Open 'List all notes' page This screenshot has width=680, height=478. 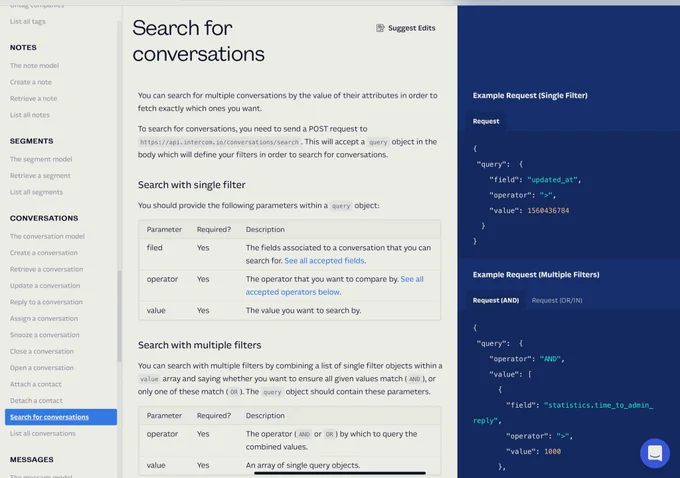point(29,115)
